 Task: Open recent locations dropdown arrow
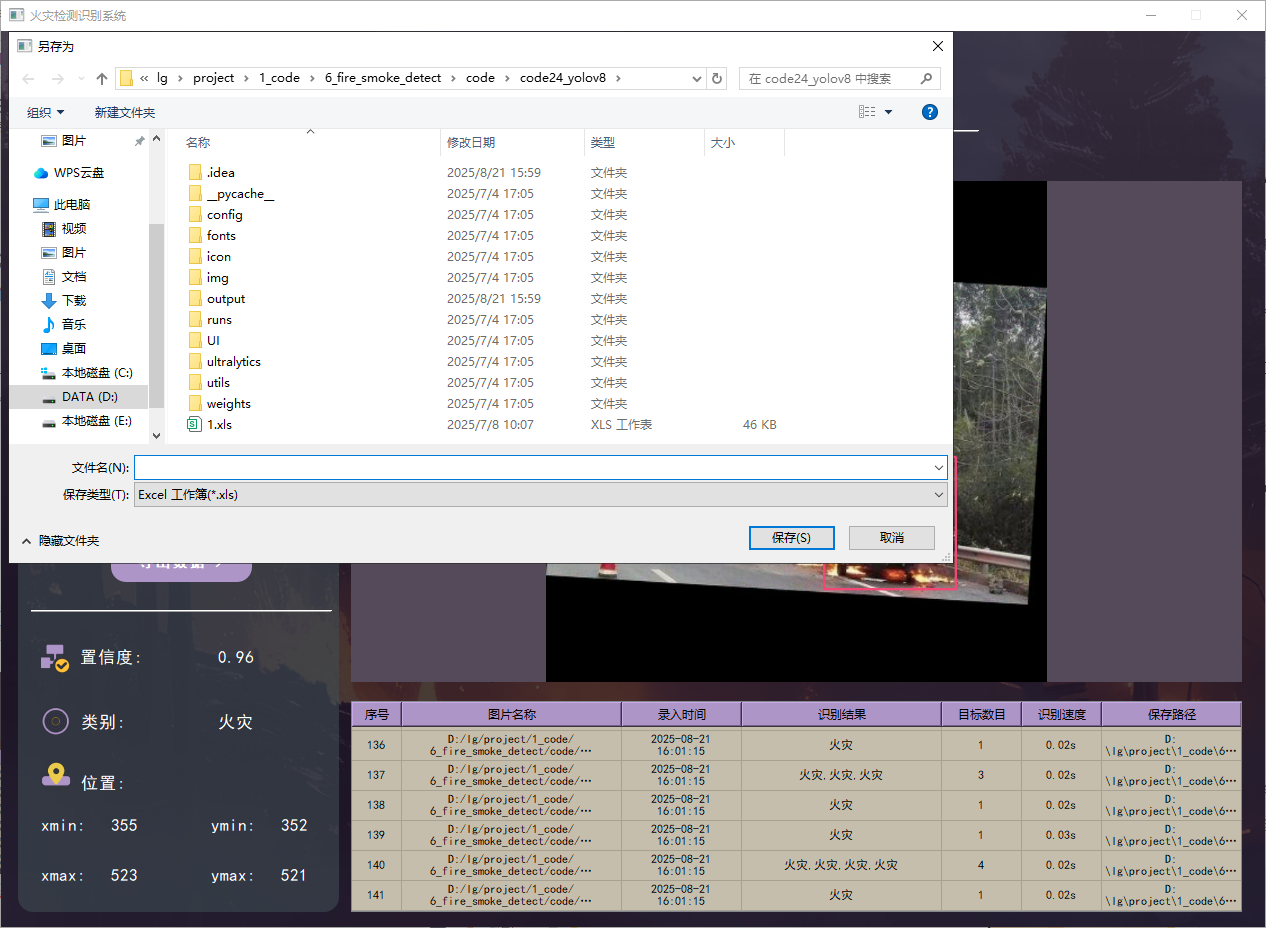coord(81,78)
